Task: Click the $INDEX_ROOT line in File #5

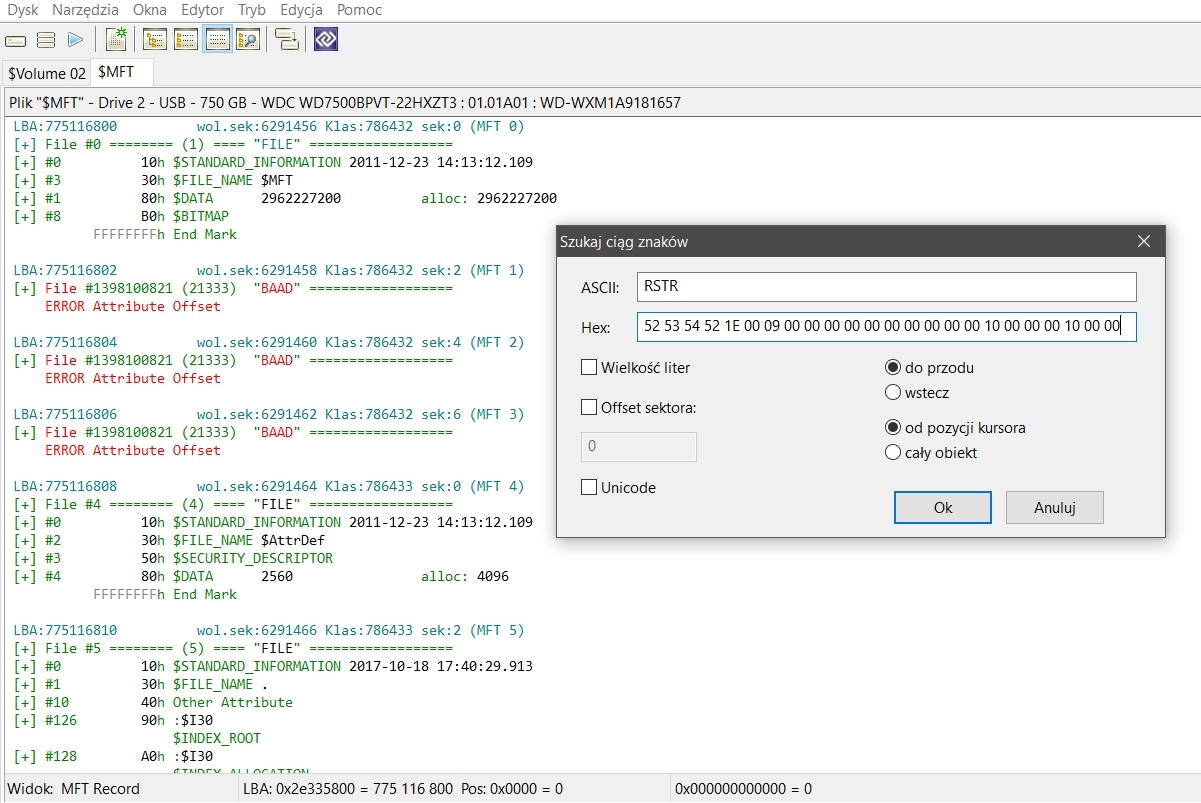Action: [x=217, y=738]
